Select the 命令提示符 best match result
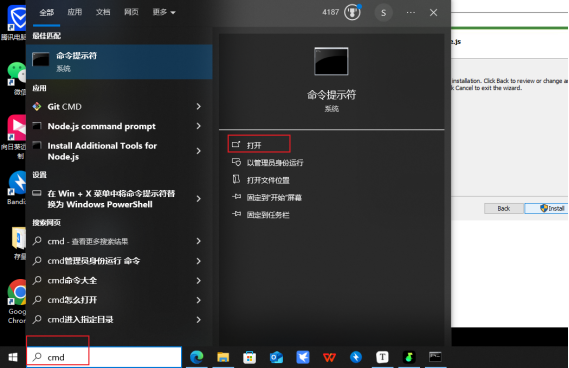The height and width of the screenshot is (368, 569). coord(119,62)
